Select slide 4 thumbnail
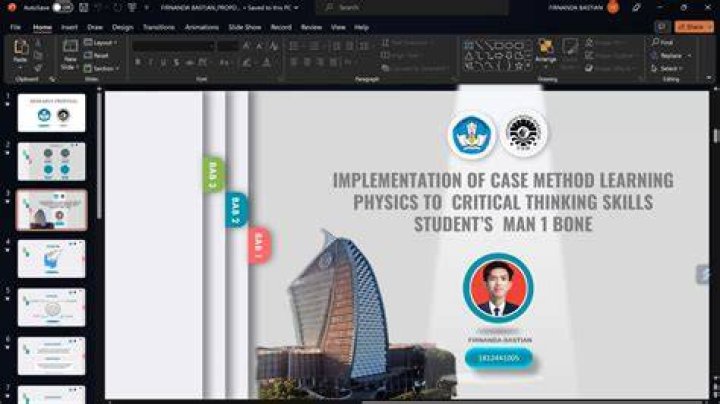Screen dimensions: 720x404 pyautogui.click(x=51, y=258)
